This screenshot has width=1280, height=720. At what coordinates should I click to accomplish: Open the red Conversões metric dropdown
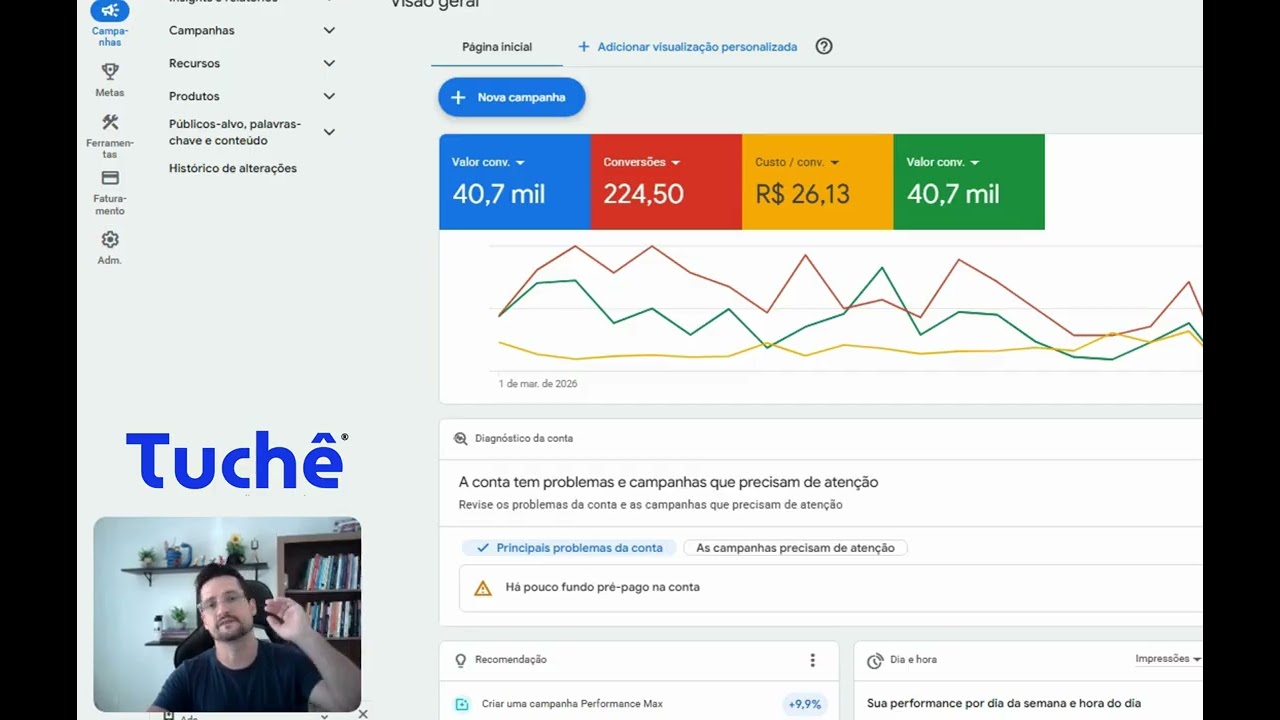675,162
